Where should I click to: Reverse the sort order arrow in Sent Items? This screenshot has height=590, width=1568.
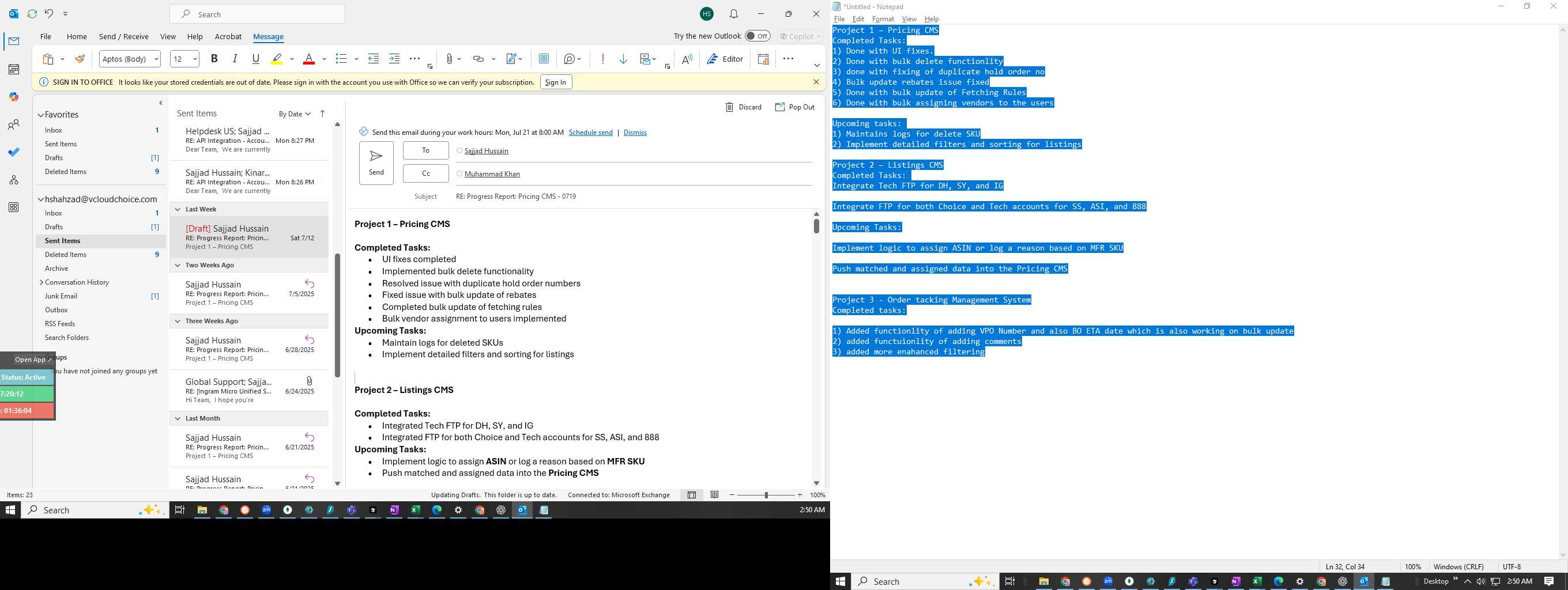[323, 114]
